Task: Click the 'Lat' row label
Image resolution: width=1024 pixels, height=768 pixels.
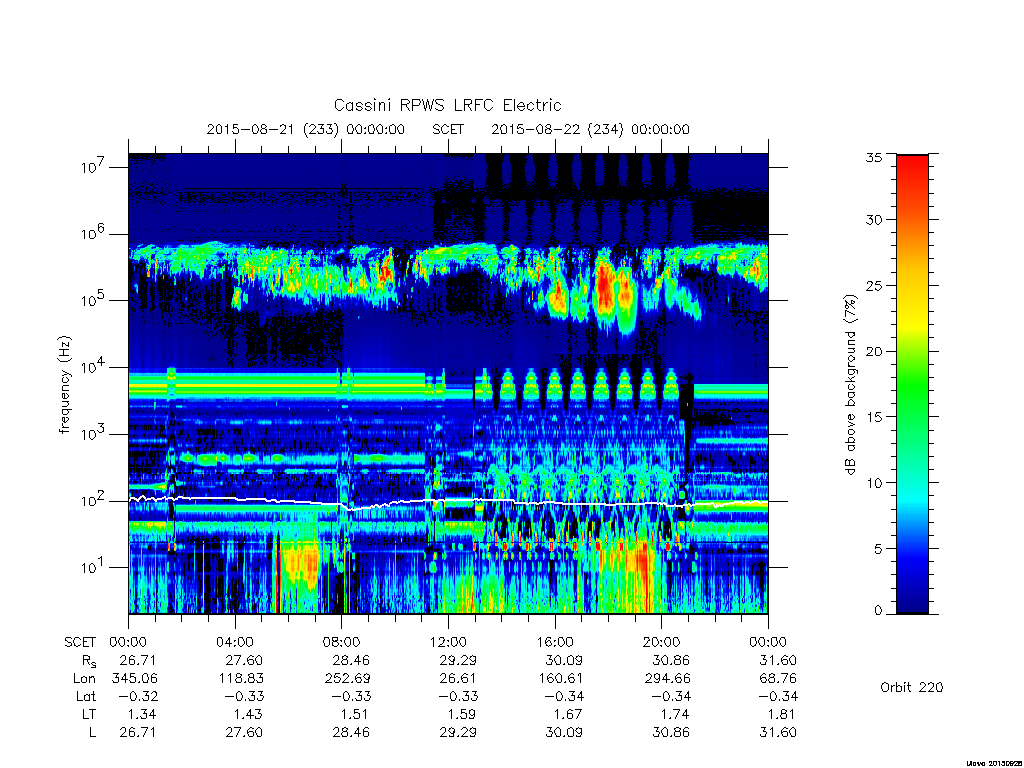Action: click(x=86, y=696)
